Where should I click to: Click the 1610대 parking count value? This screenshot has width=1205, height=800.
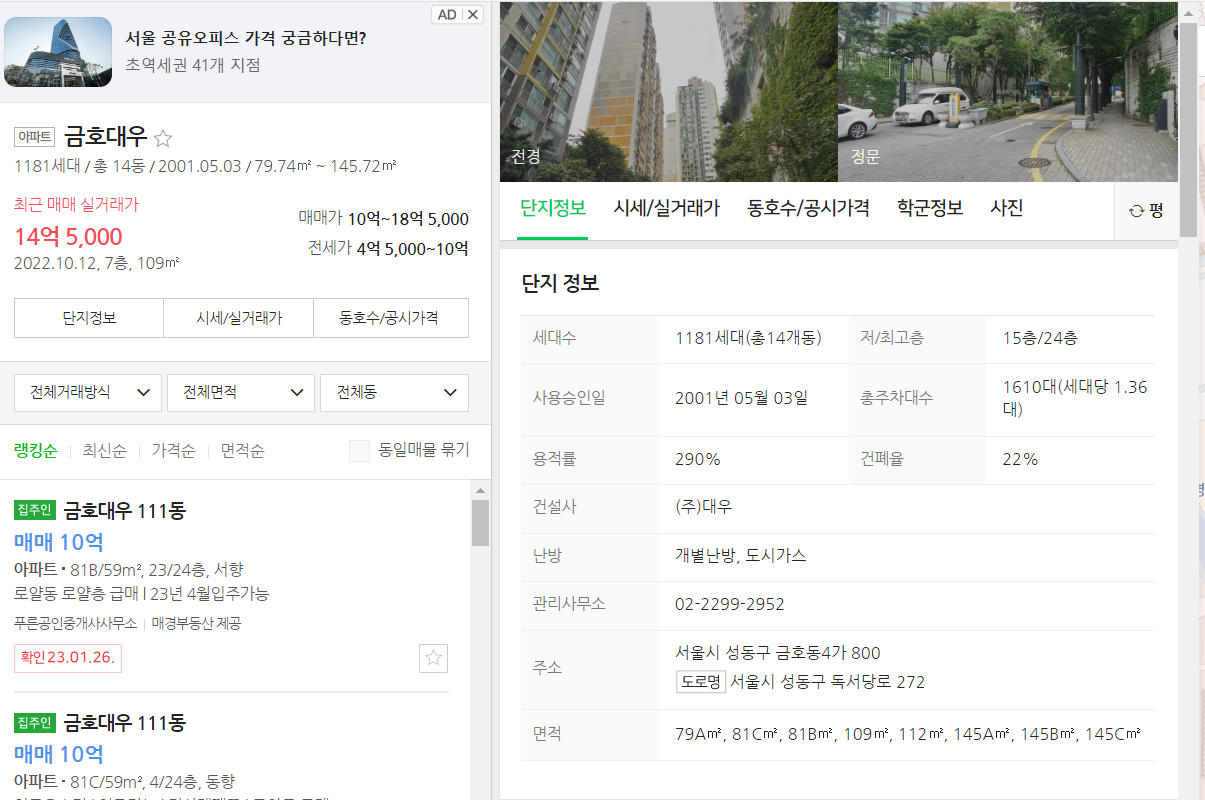click(x=1075, y=398)
